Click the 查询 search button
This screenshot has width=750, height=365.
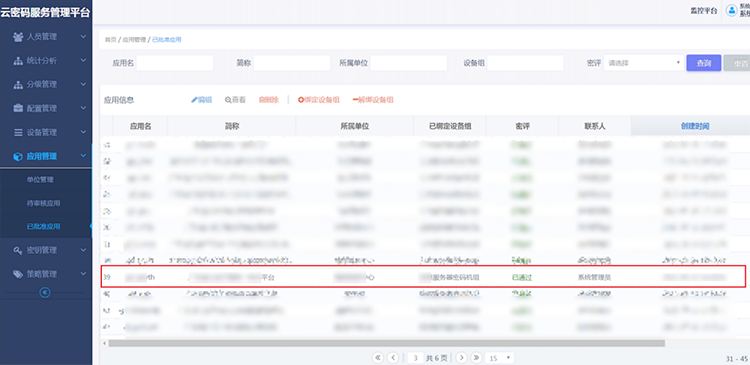point(704,63)
